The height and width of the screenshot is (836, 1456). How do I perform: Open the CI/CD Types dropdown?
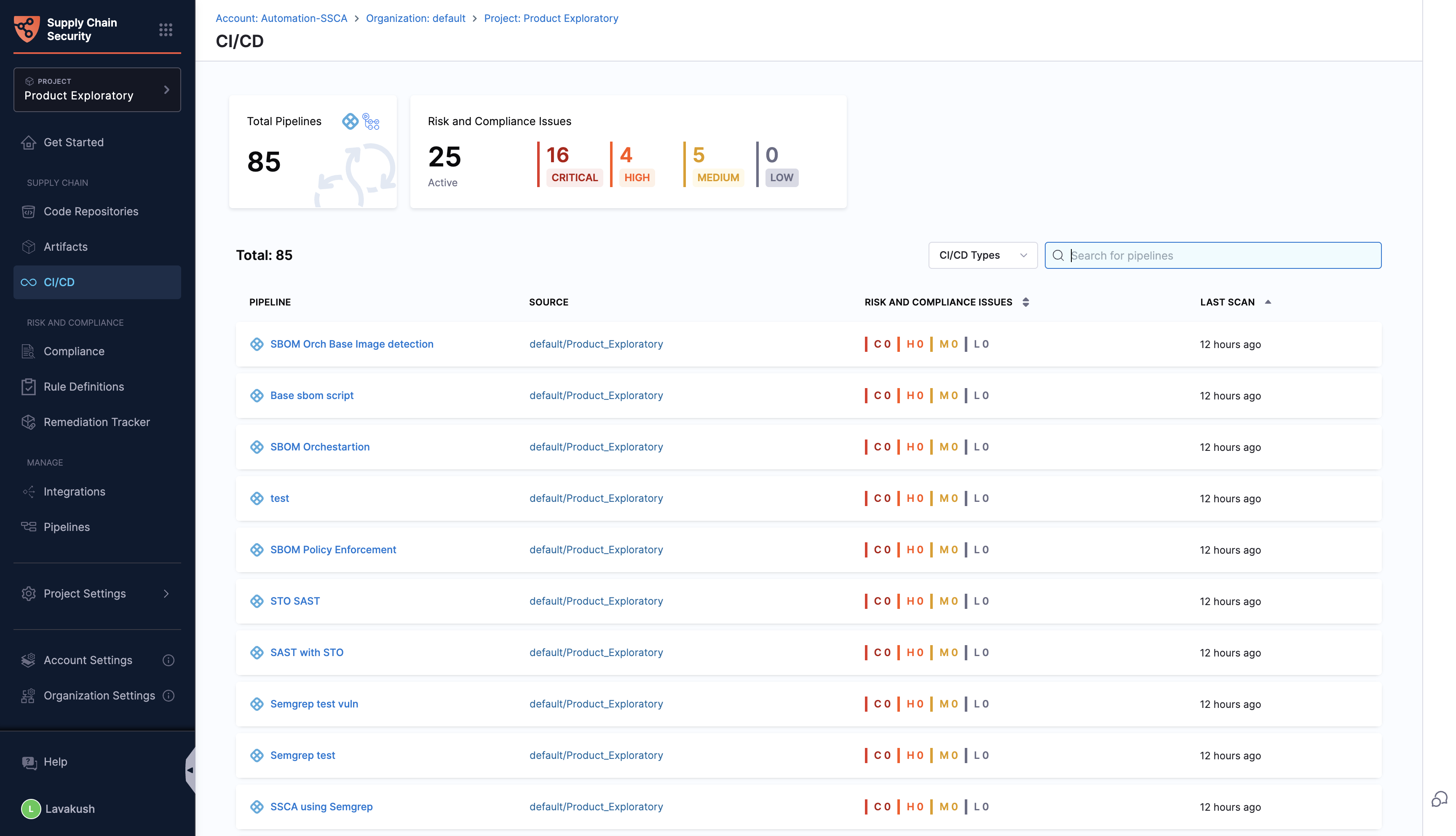(x=982, y=255)
